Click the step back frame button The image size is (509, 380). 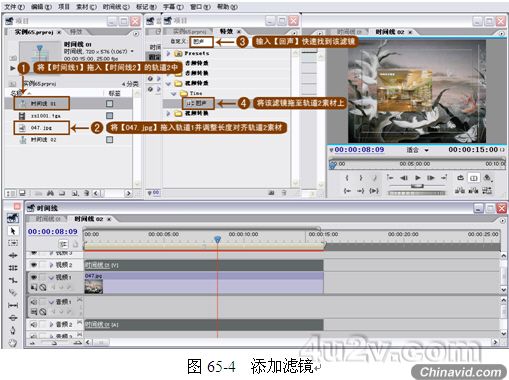[404, 178]
